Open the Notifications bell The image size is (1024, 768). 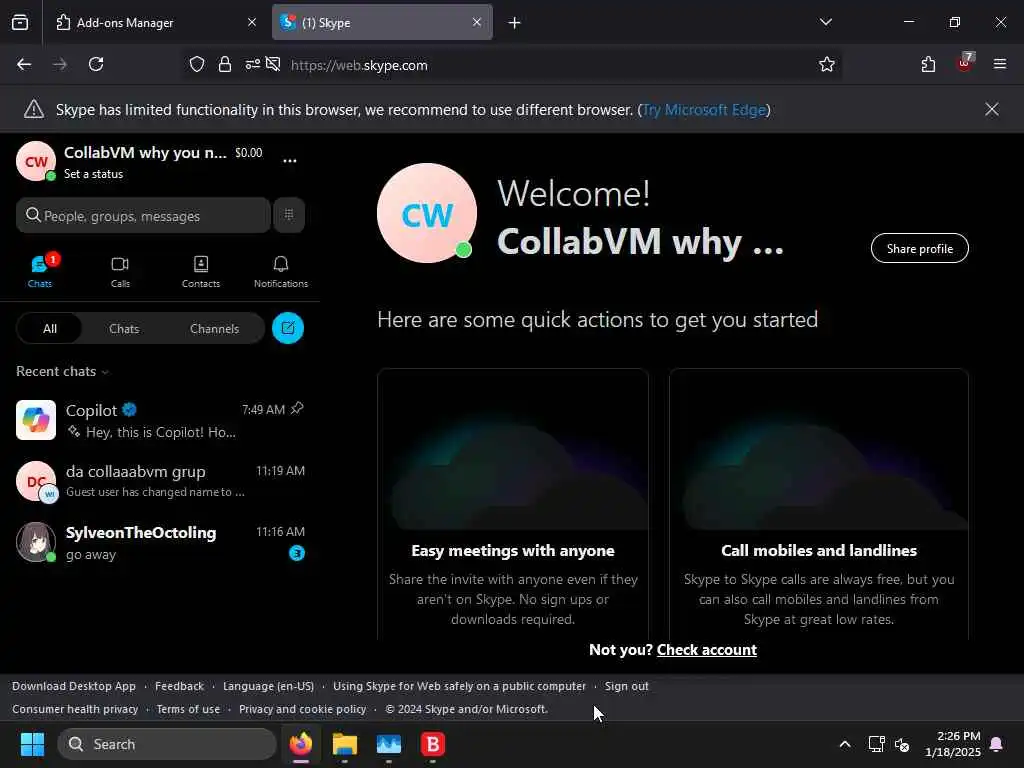[281, 271]
